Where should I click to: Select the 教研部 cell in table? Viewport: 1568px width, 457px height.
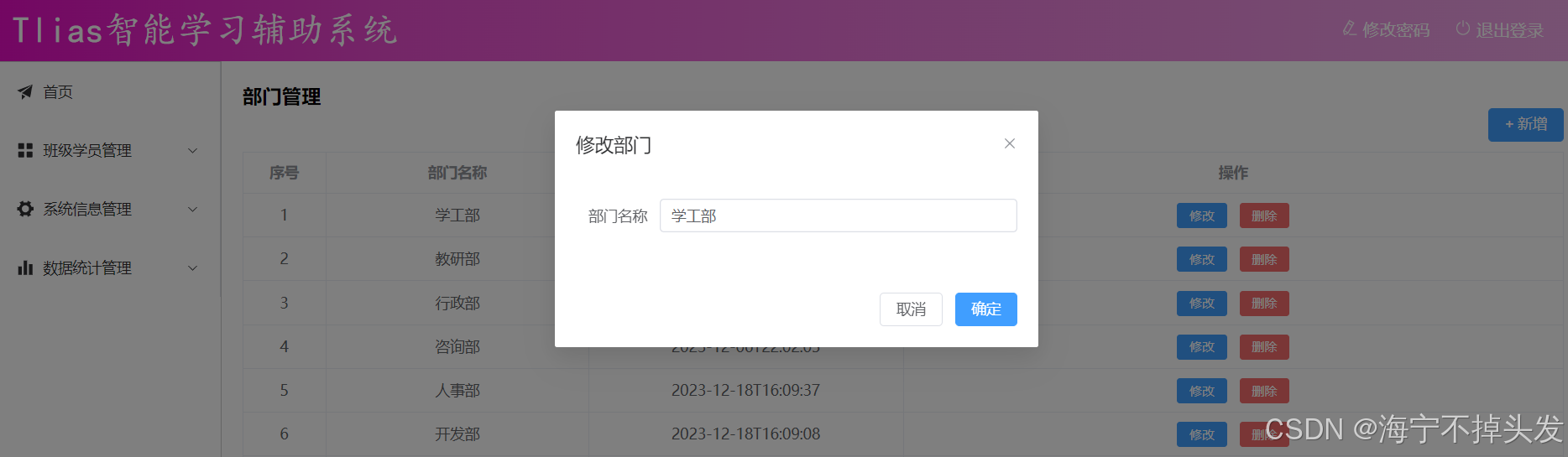[x=457, y=259]
